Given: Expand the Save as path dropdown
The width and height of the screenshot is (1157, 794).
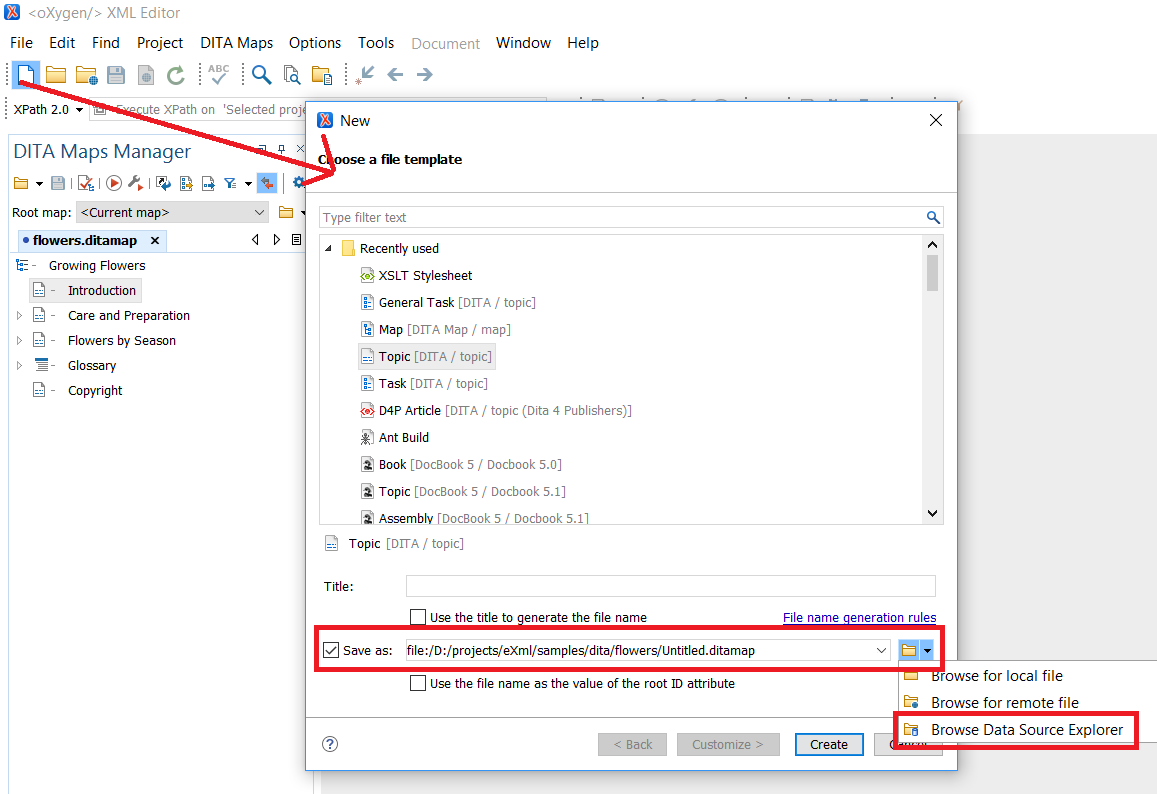Looking at the screenshot, I should click(x=881, y=650).
